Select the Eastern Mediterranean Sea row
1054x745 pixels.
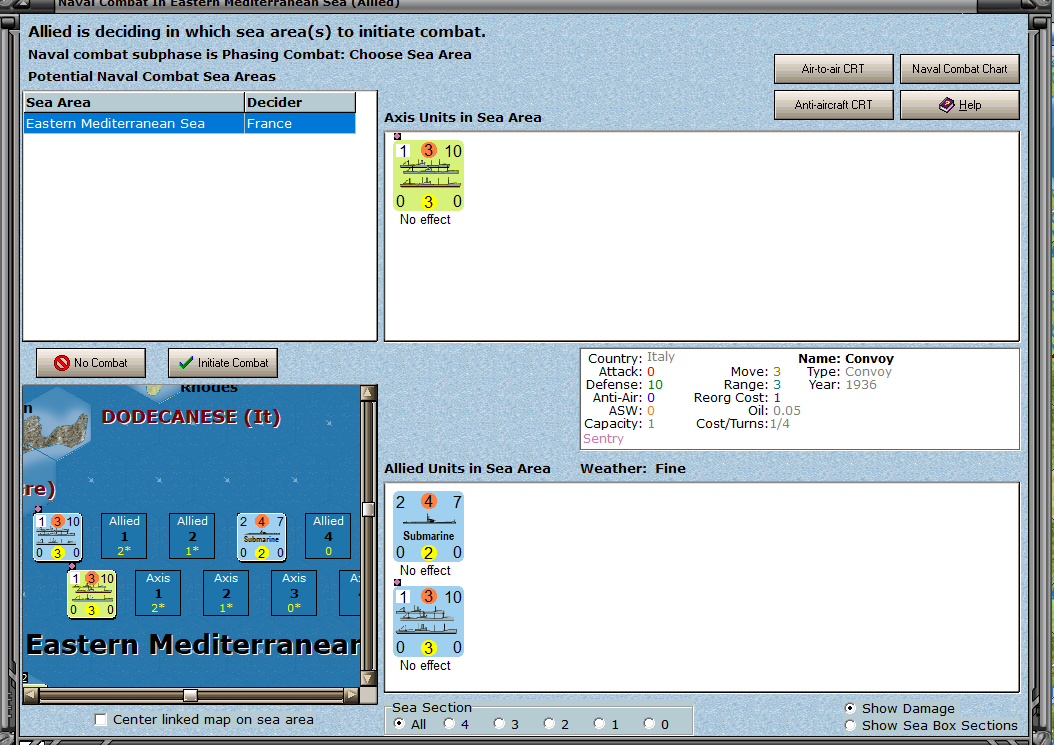pyautogui.click(x=190, y=124)
